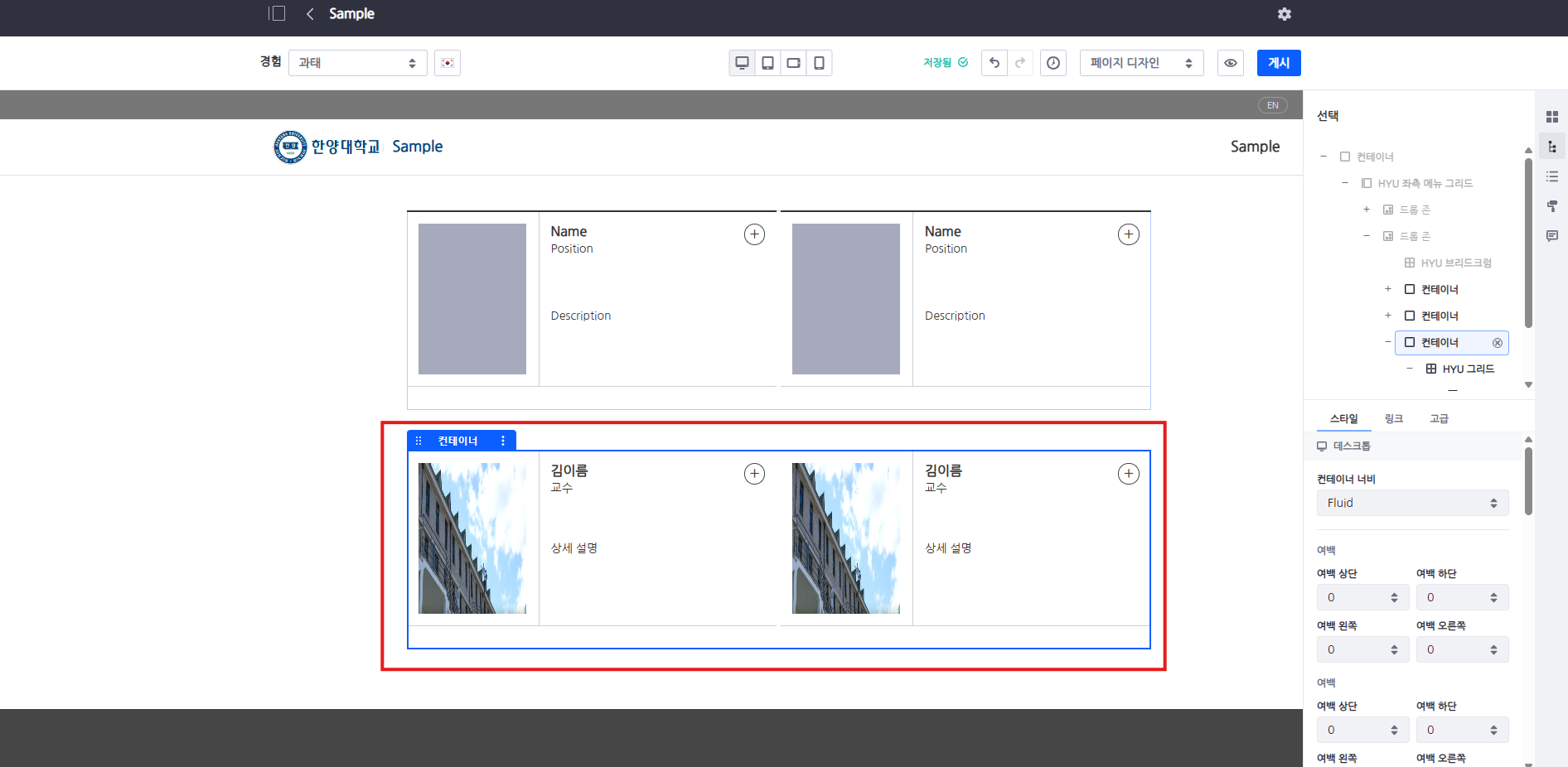
Task: Select the tablet viewport icon
Action: pos(768,63)
